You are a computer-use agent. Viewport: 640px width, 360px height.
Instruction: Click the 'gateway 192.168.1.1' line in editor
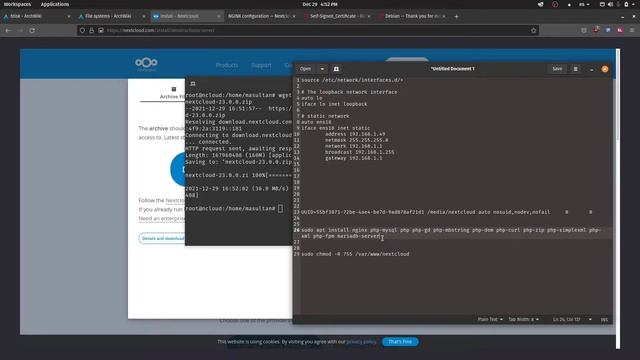pyautogui.click(x=353, y=158)
